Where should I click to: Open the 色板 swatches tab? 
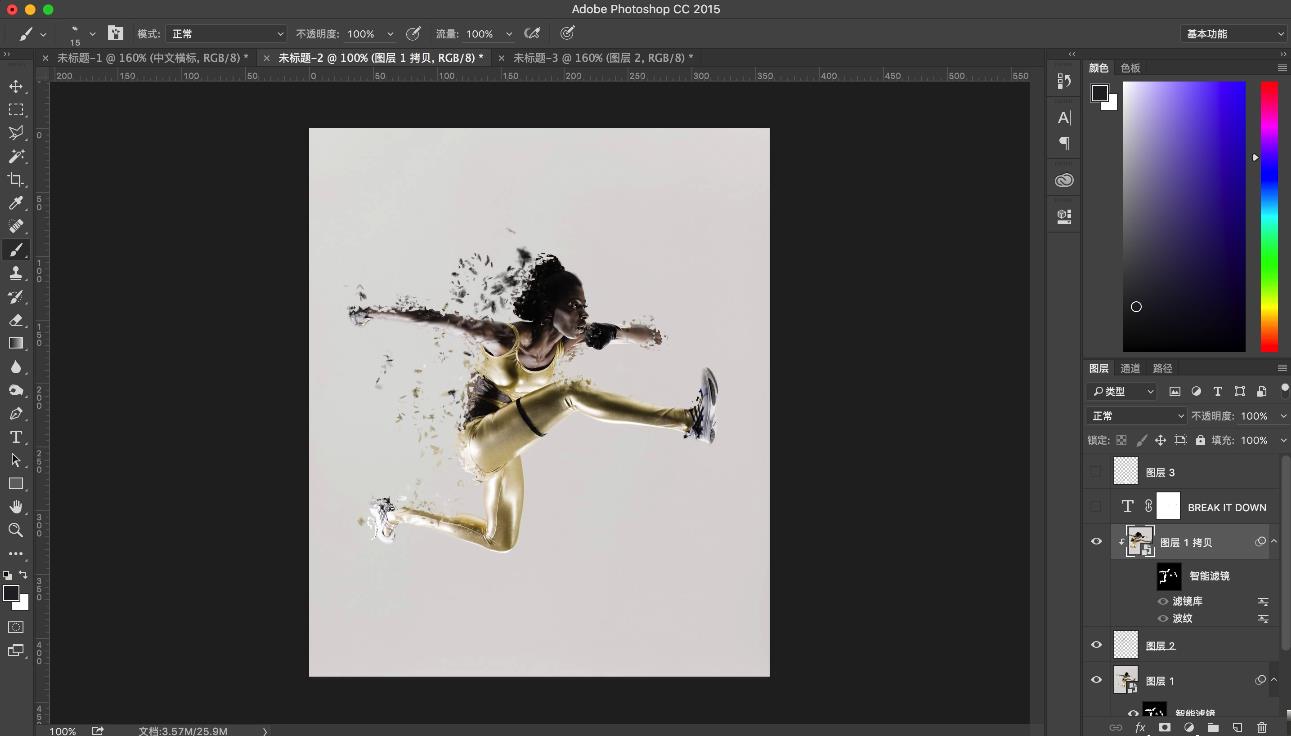[x=1130, y=68]
